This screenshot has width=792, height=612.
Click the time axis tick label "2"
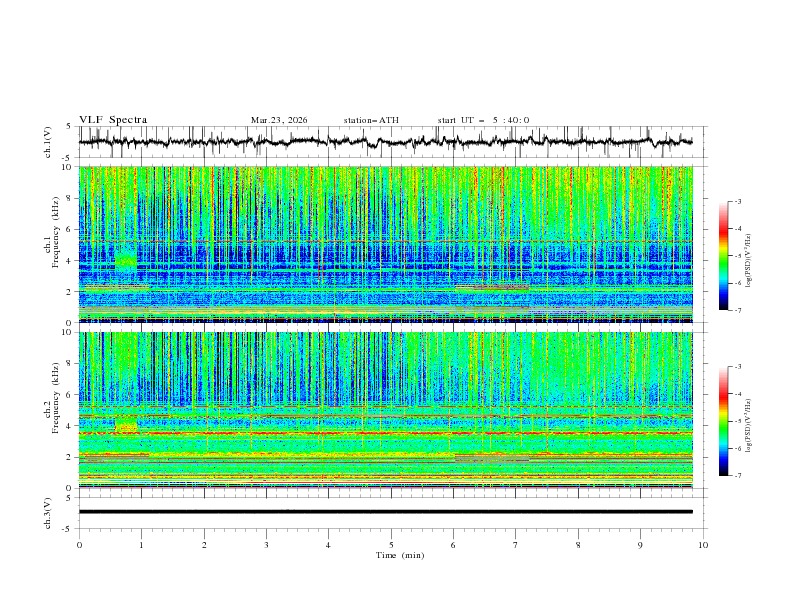tap(204, 545)
